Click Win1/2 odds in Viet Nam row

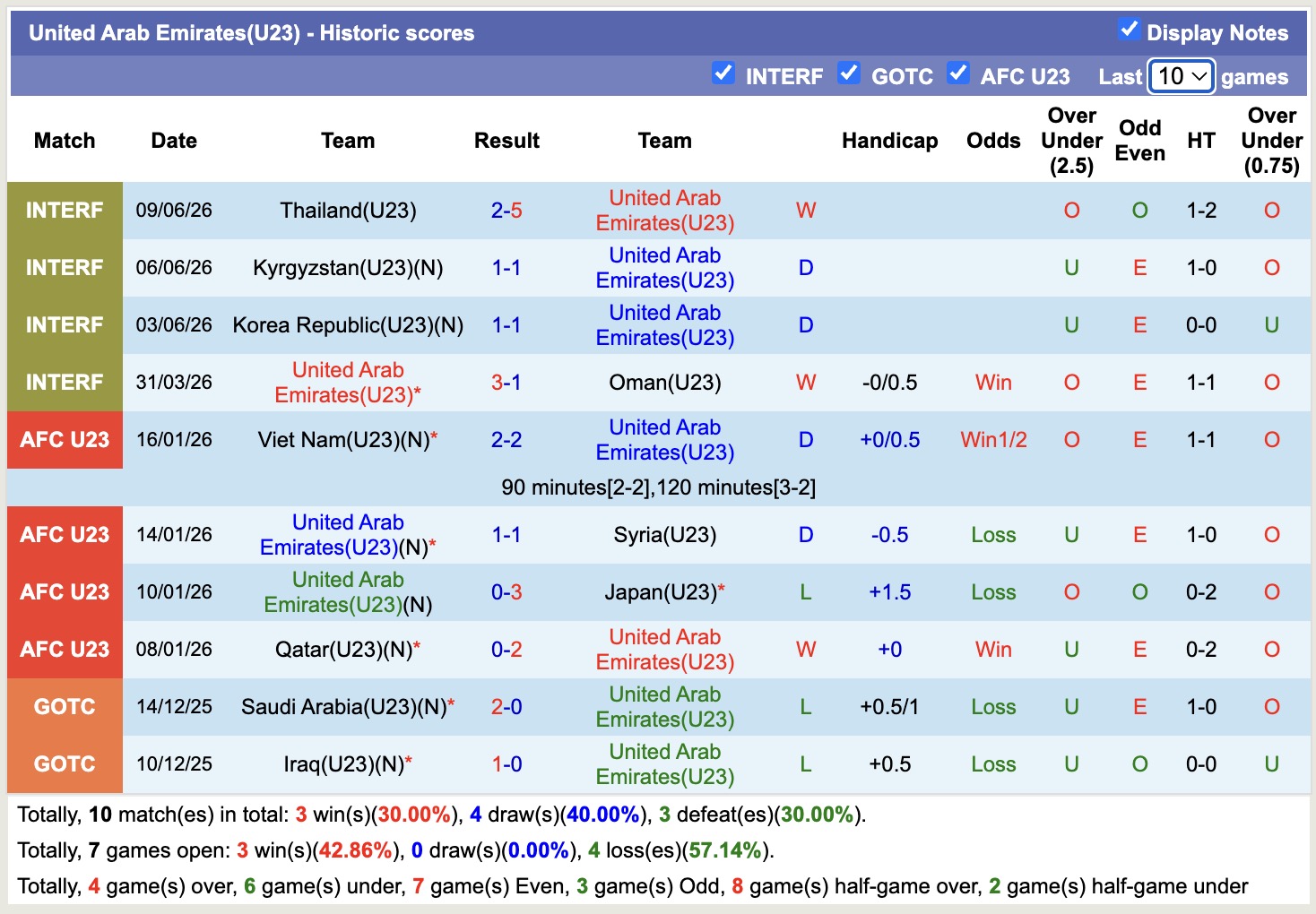point(993,440)
